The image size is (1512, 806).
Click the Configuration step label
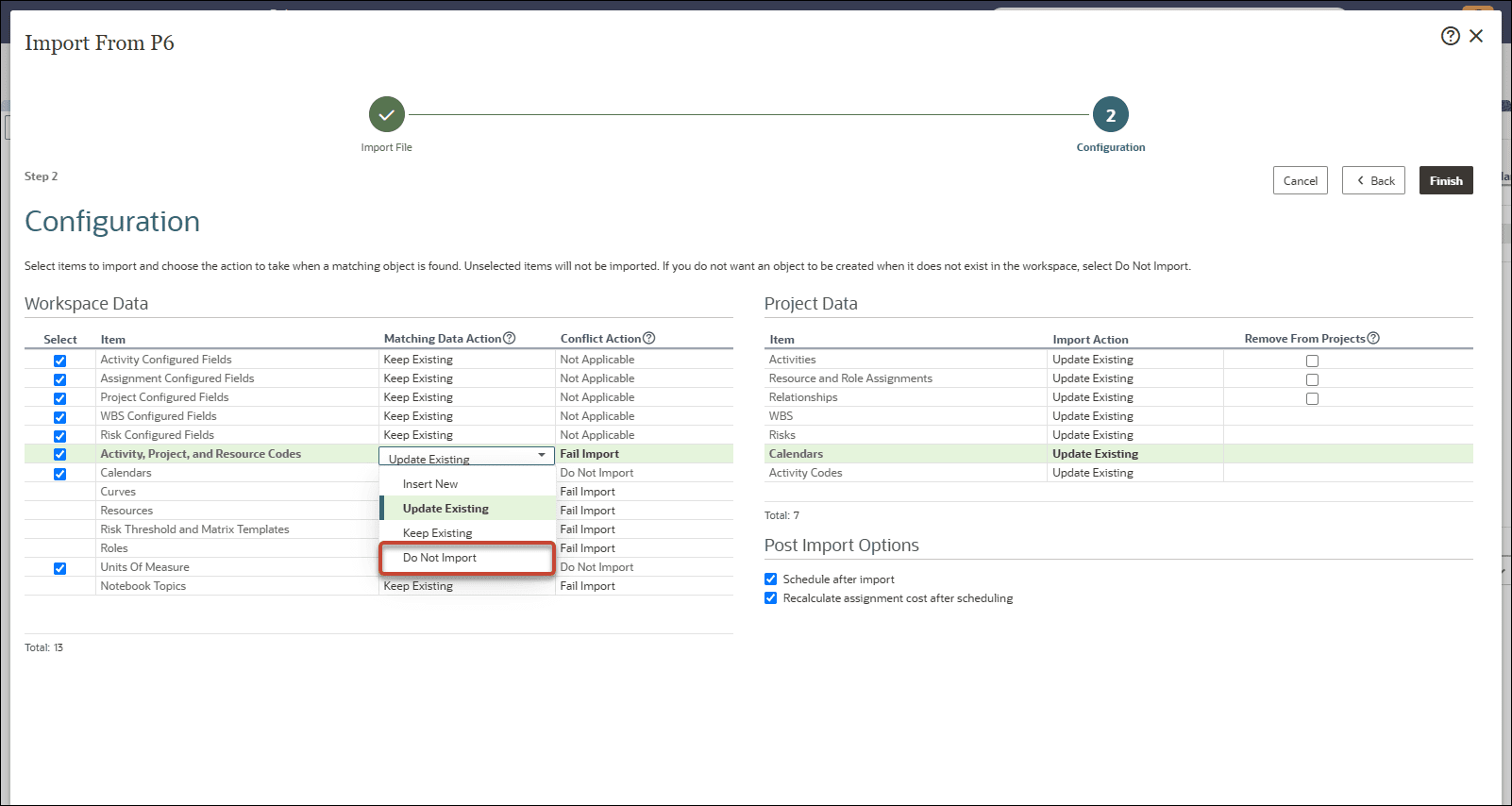(1111, 147)
